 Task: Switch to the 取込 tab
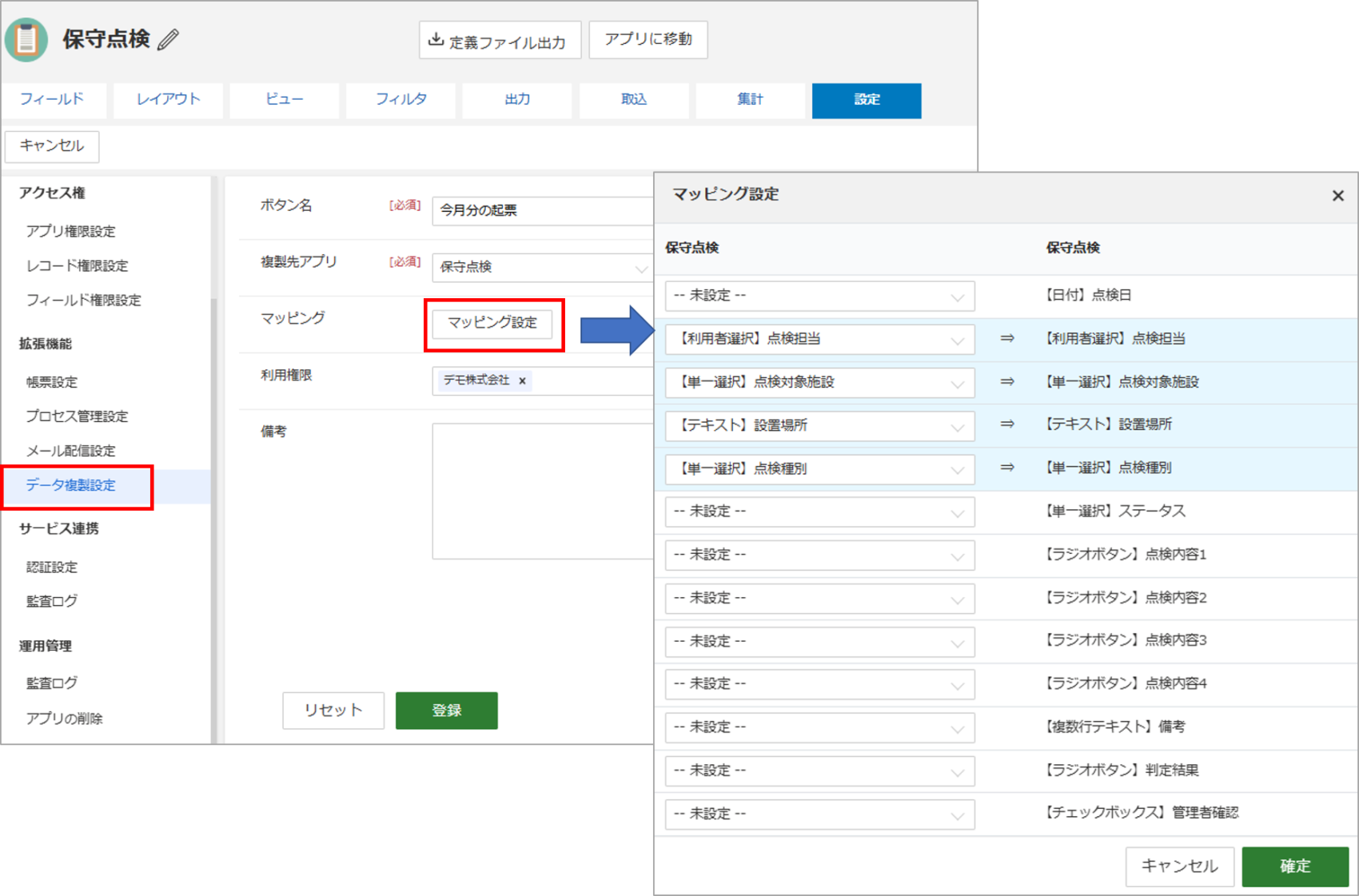click(634, 100)
